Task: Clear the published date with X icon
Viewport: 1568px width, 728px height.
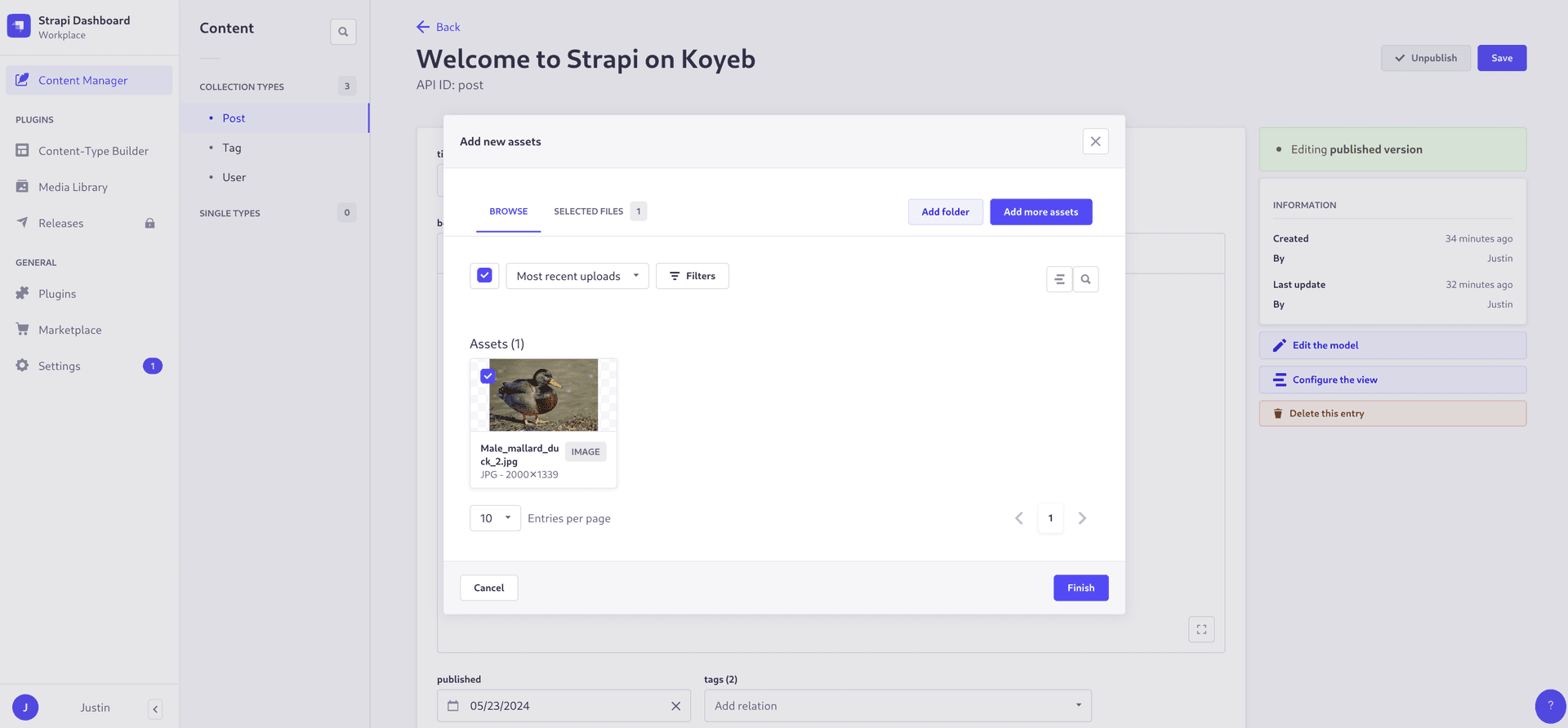Action: click(x=675, y=706)
